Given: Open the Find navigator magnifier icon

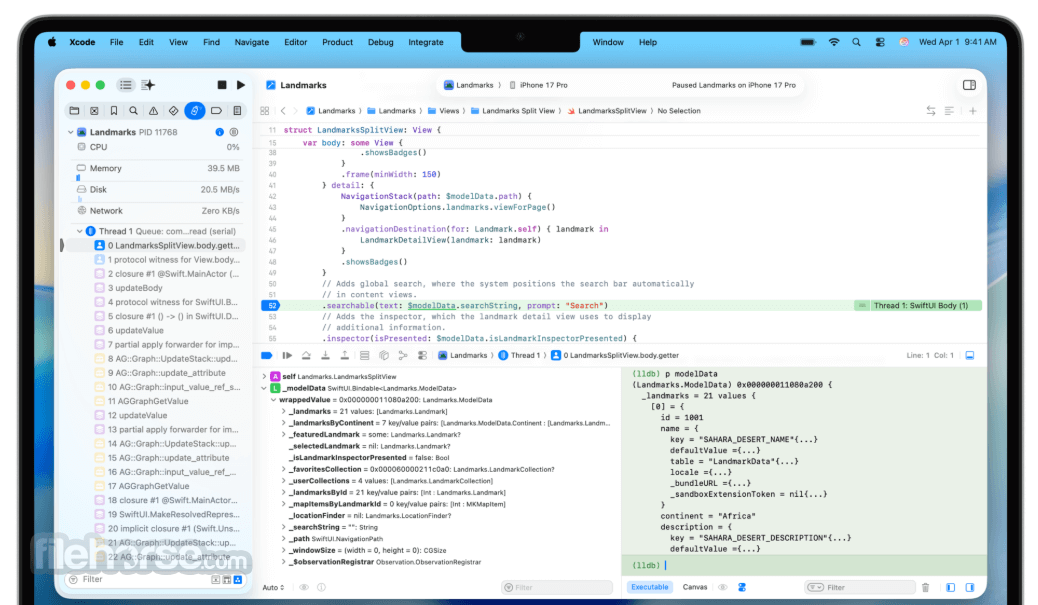Looking at the screenshot, I should coord(134,111).
